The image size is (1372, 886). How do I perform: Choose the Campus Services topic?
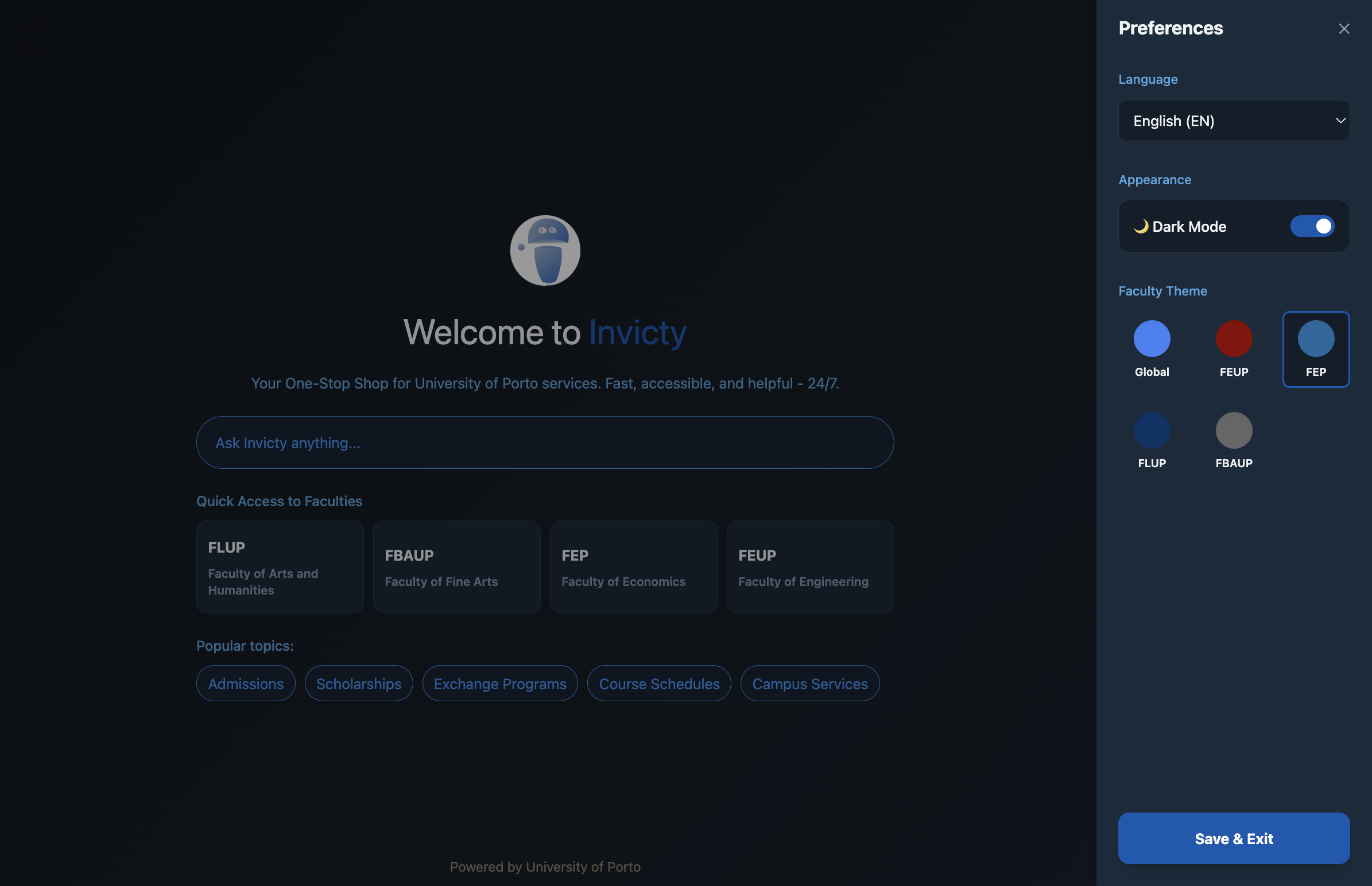(x=810, y=683)
